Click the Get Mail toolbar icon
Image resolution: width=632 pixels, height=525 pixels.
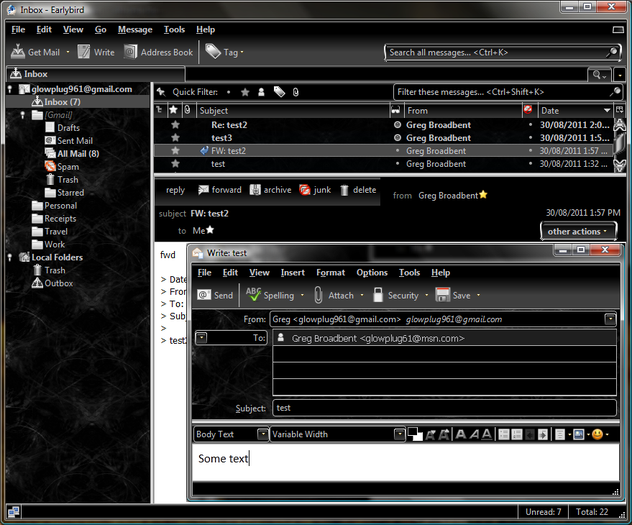coord(18,52)
